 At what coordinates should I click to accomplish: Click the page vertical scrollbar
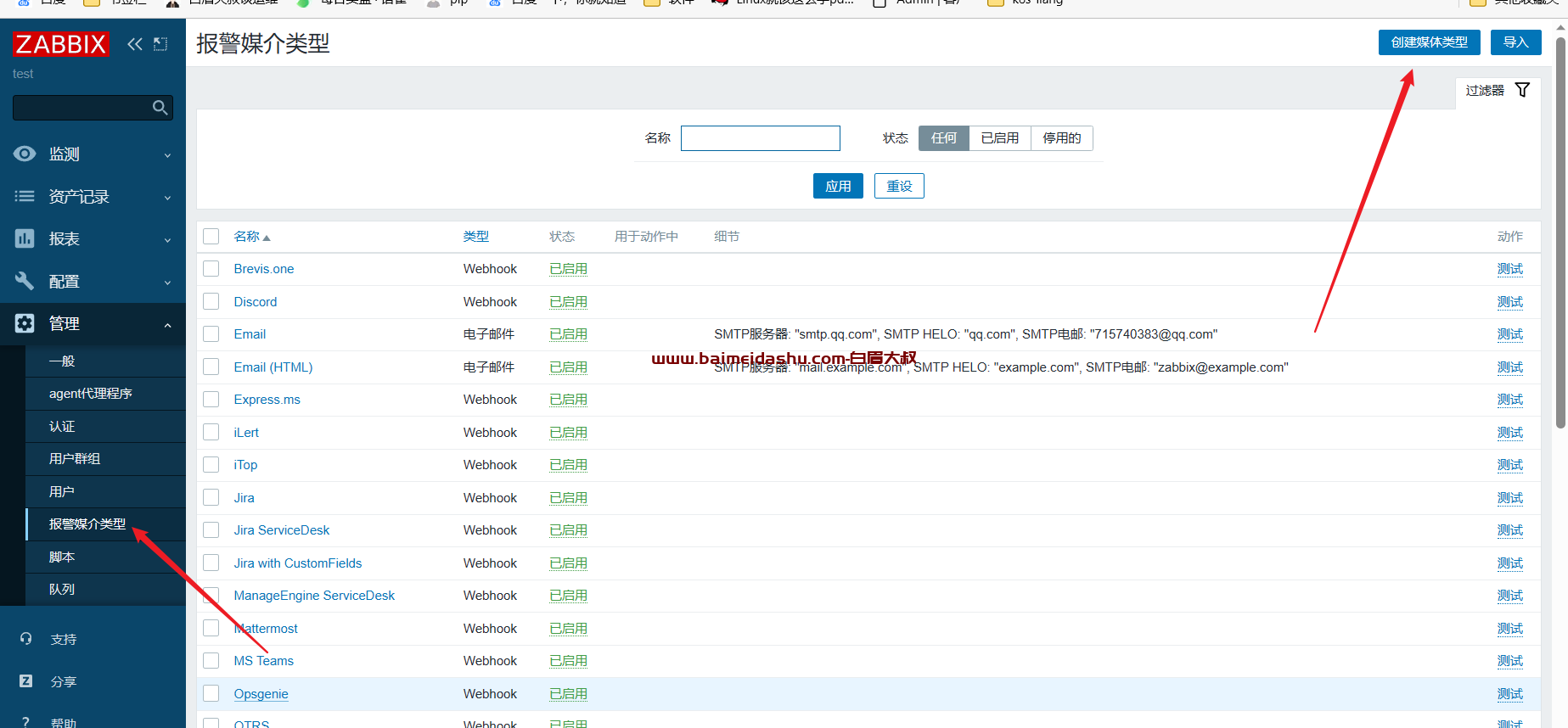(x=1560, y=232)
